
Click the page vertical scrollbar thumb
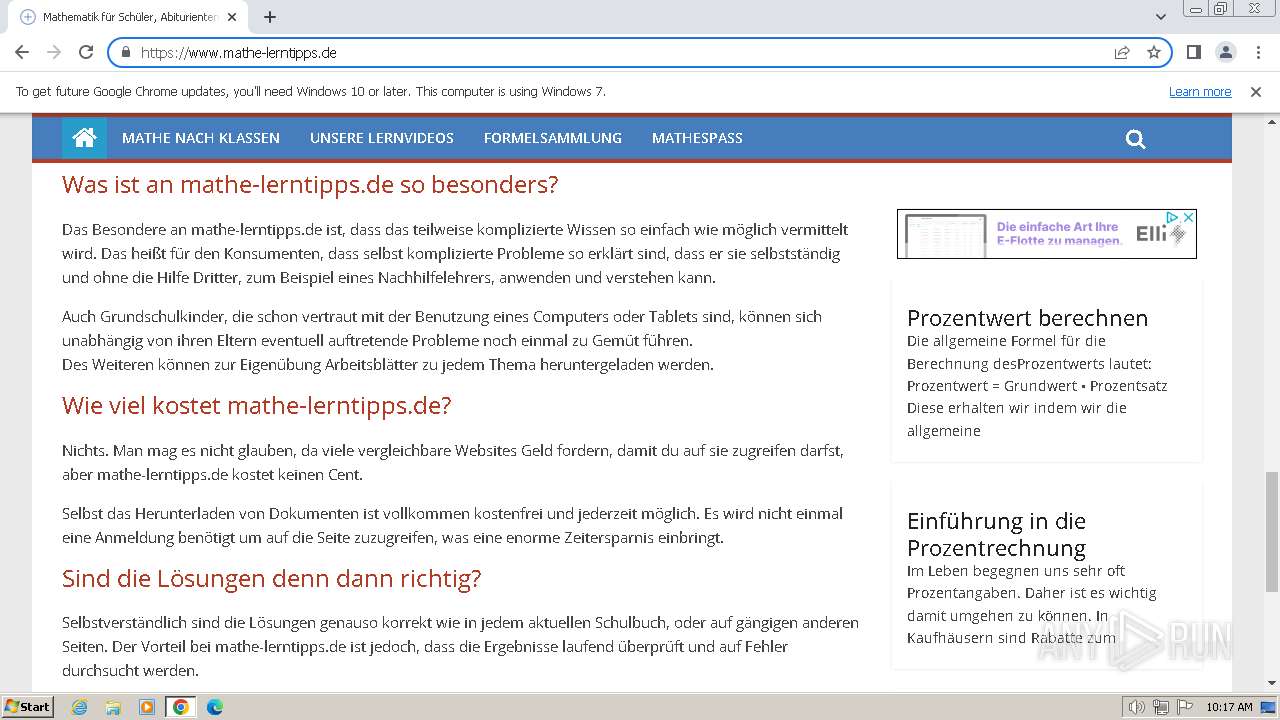pos(1271,531)
